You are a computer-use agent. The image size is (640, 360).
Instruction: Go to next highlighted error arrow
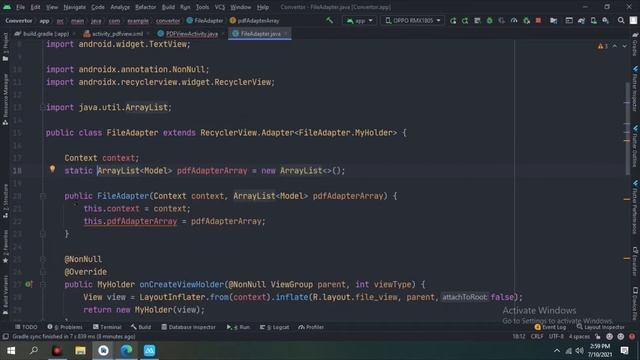click(624, 46)
